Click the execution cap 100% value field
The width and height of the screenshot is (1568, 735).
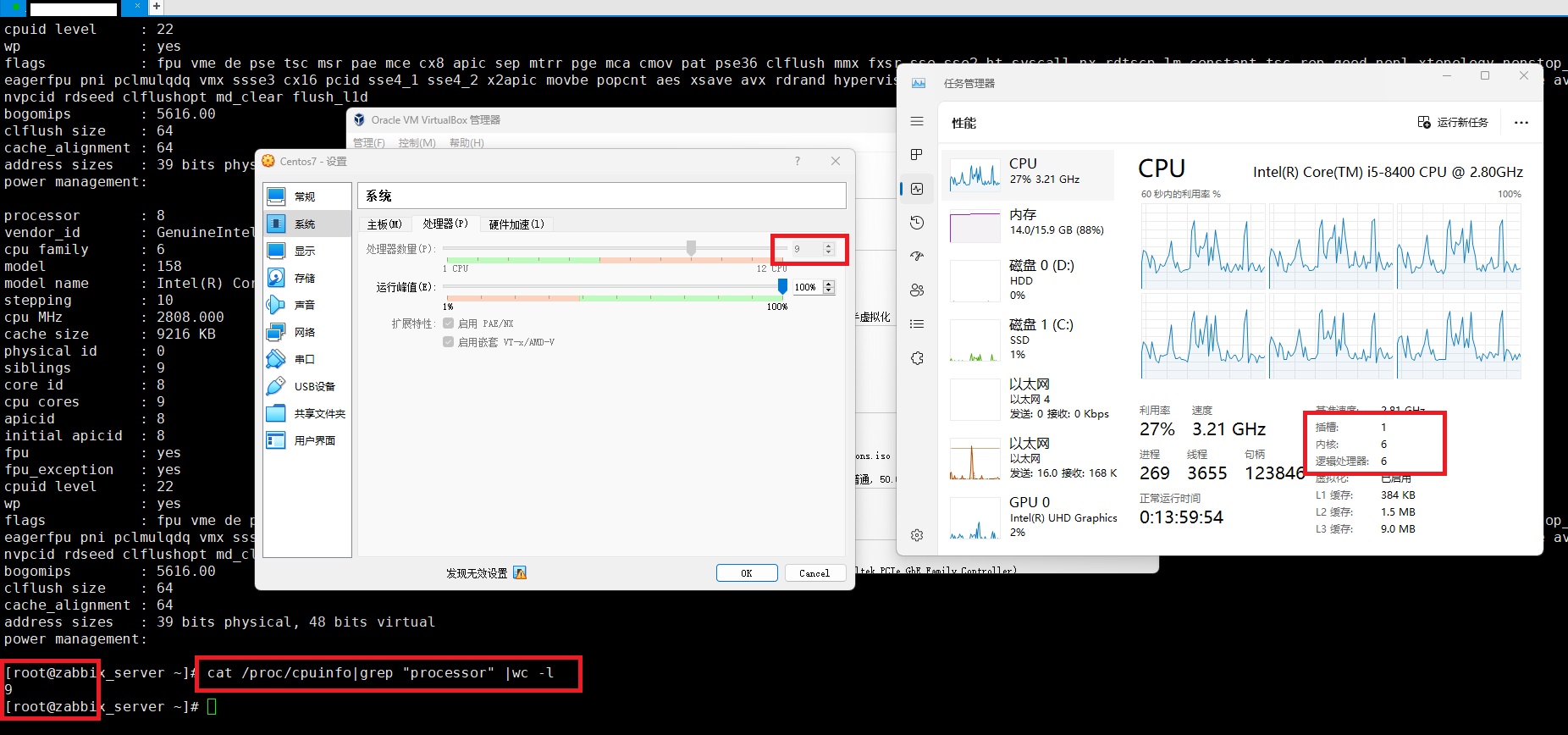coord(807,287)
